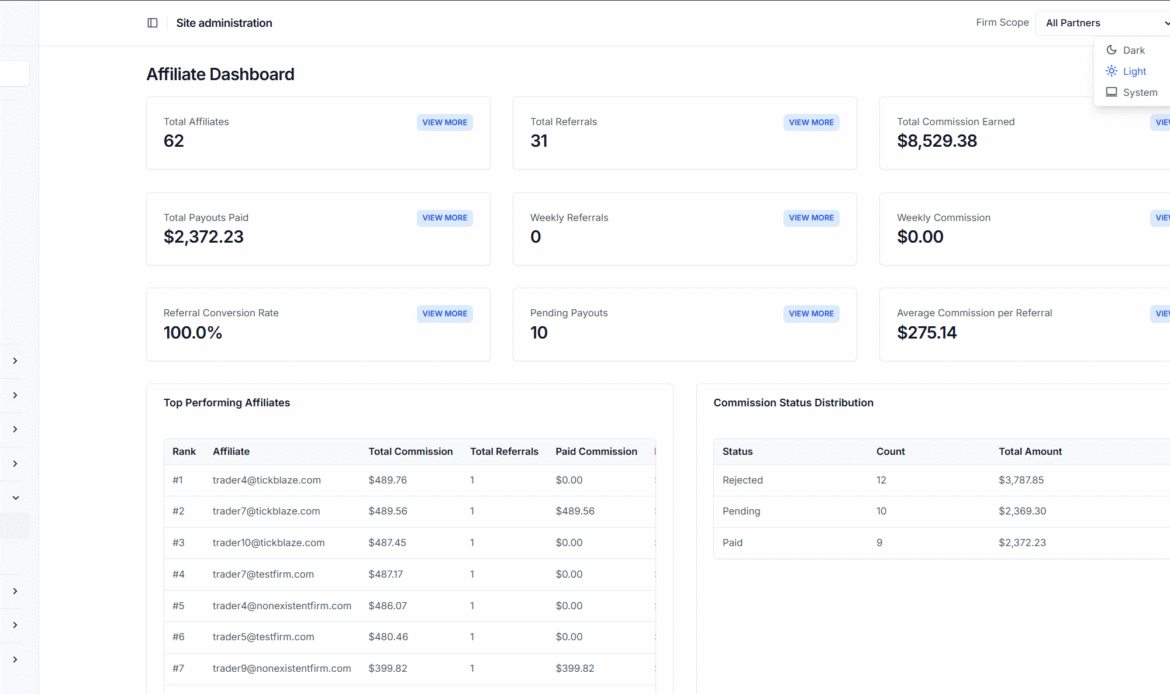
Task: Click the Affiliate column header
Action: click(231, 451)
